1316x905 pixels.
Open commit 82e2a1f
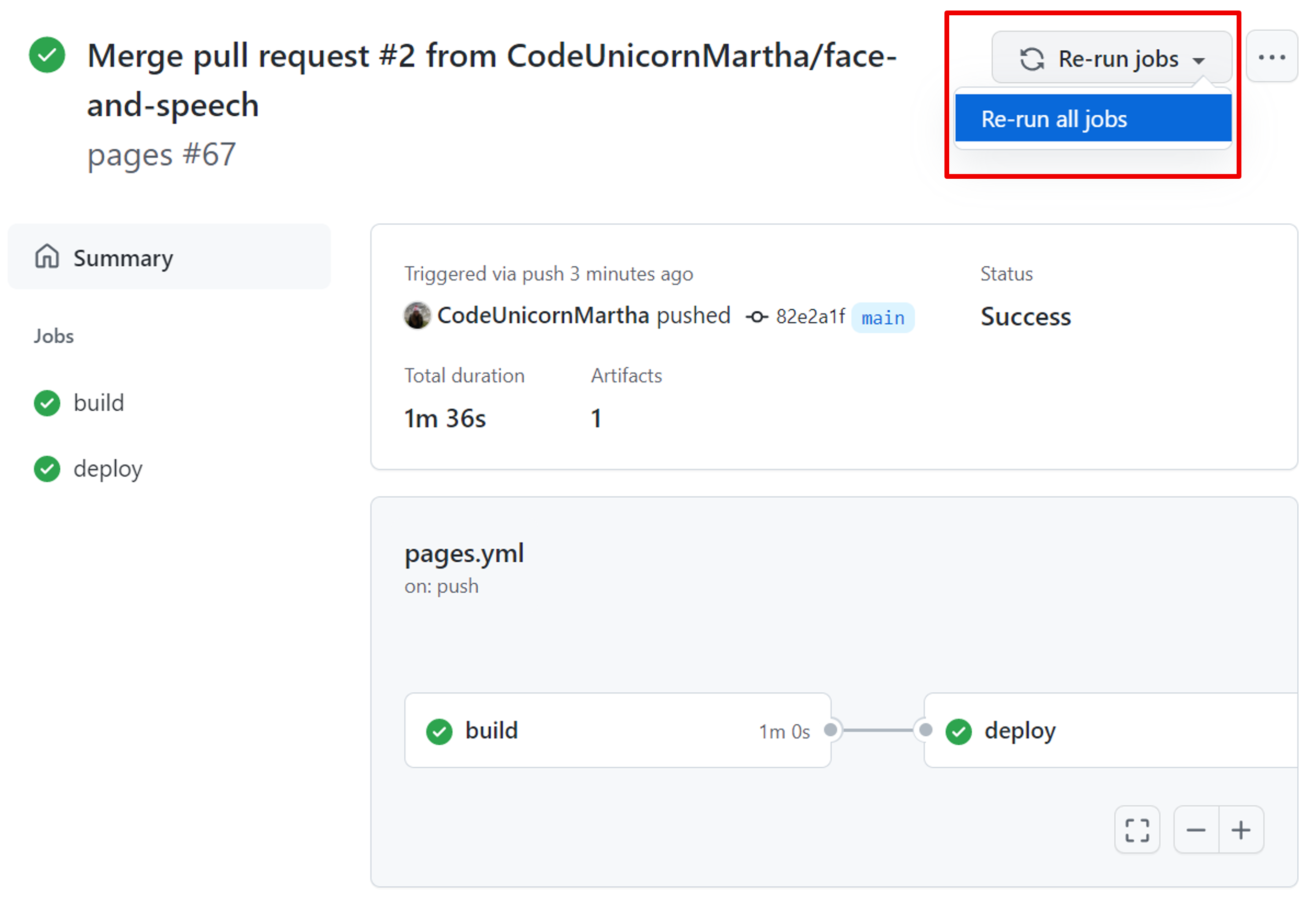810,316
